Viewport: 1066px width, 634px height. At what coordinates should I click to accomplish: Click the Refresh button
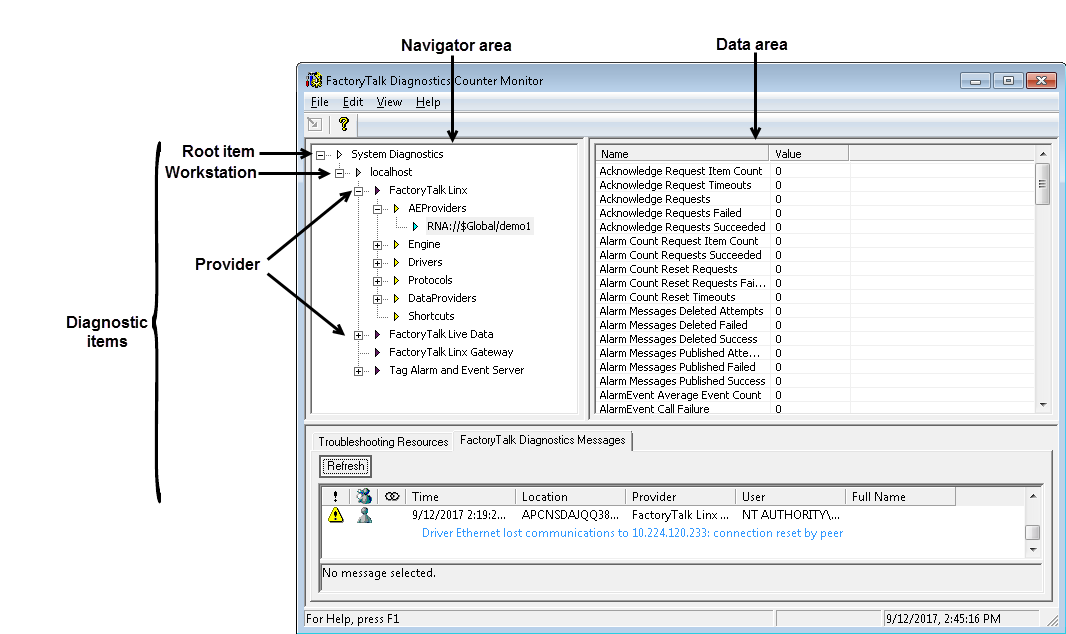346,466
